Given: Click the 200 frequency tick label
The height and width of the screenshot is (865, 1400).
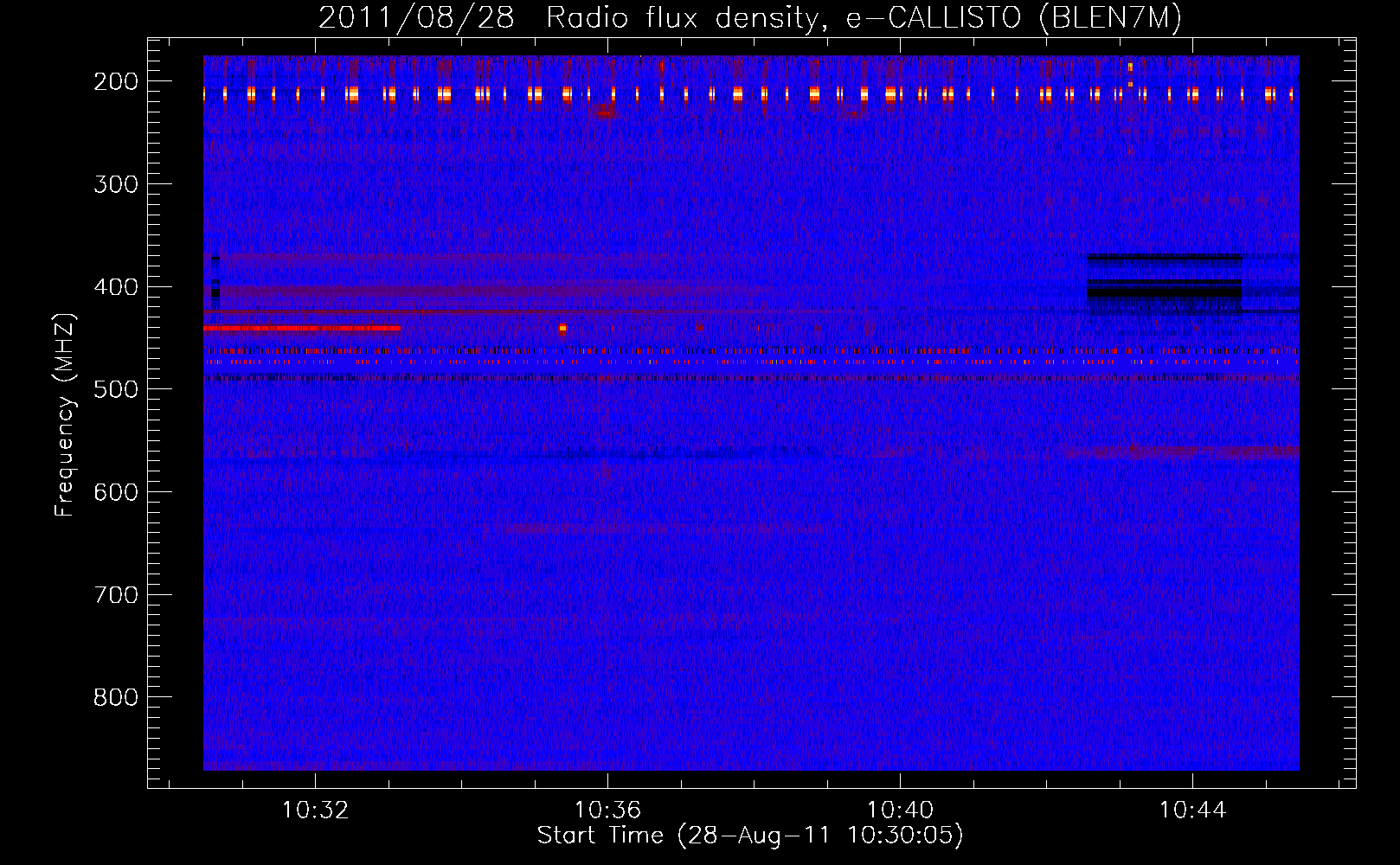Looking at the screenshot, I should [116, 81].
